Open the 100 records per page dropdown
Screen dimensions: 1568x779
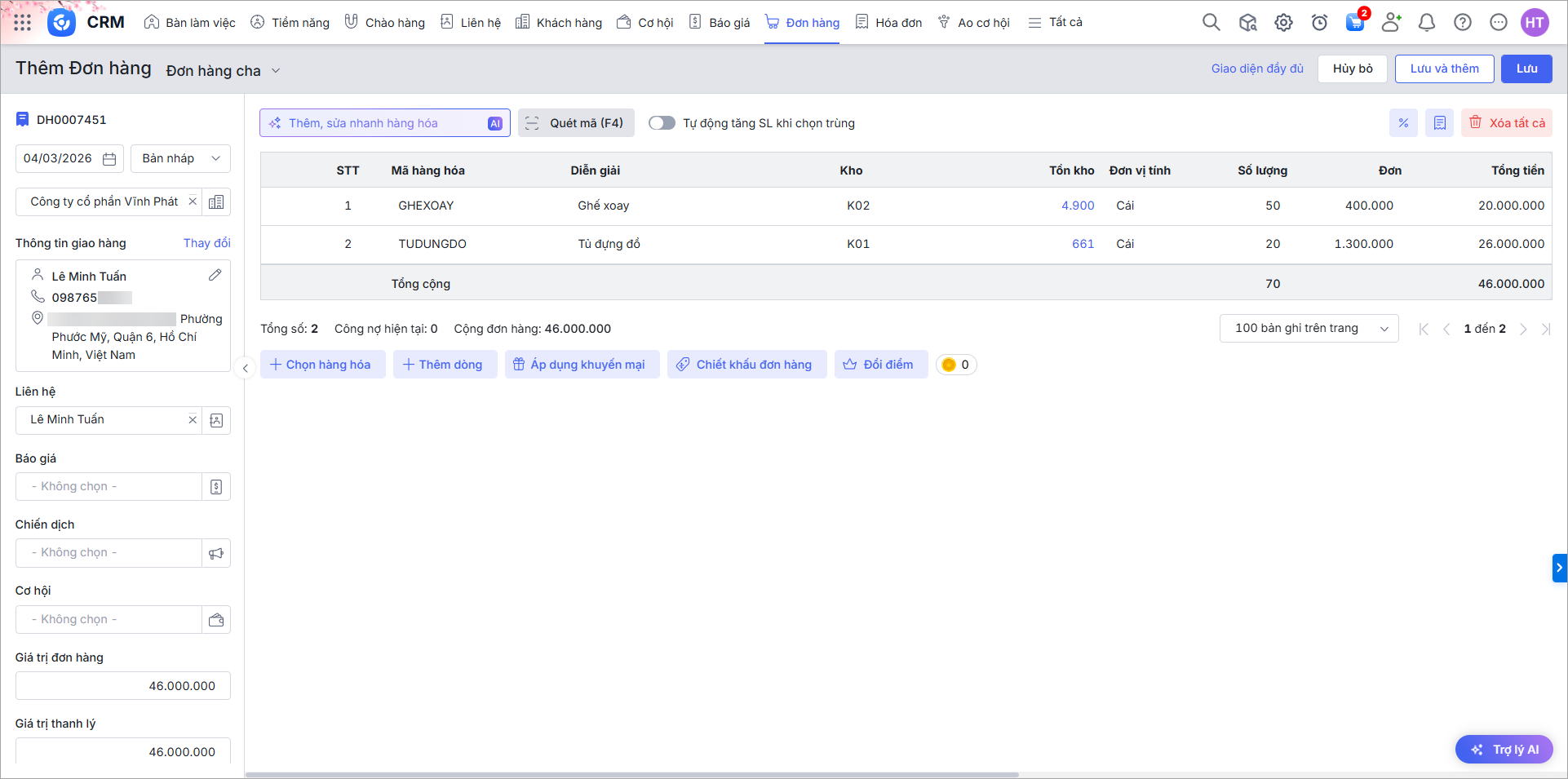click(1309, 329)
